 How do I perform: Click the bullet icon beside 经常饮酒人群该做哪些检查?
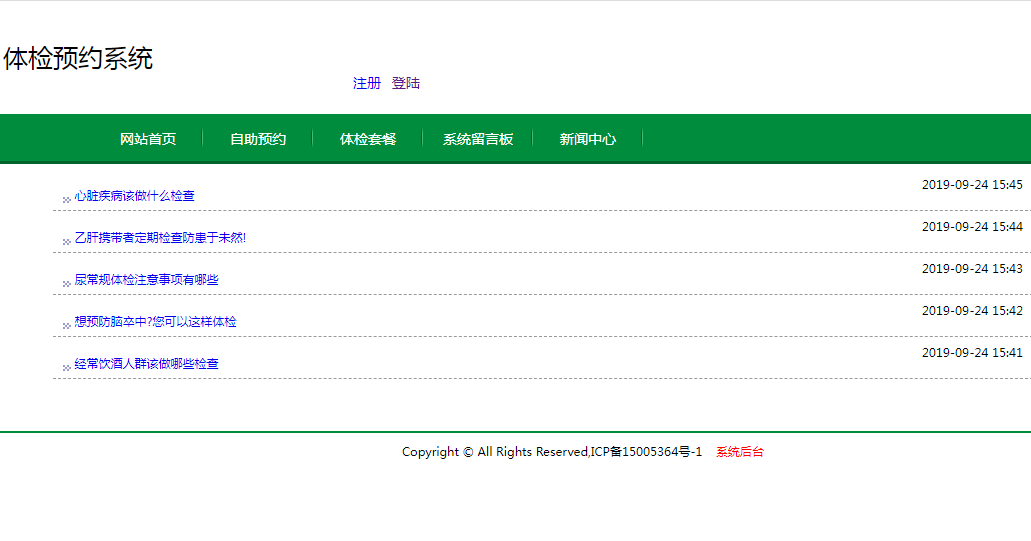point(67,368)
